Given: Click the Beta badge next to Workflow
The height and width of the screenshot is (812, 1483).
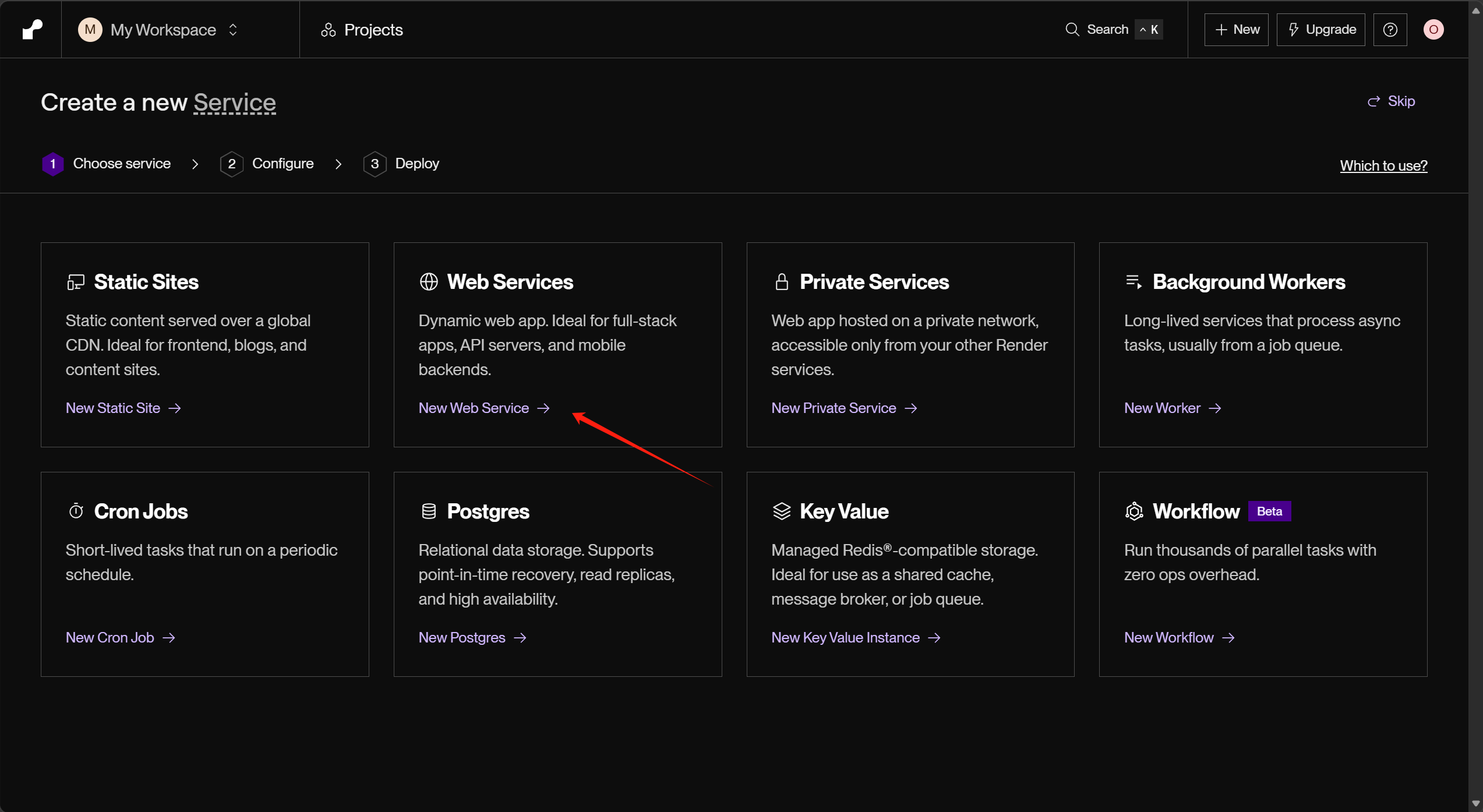Looking at the screenshot, I should click(x=1270, y=511).
